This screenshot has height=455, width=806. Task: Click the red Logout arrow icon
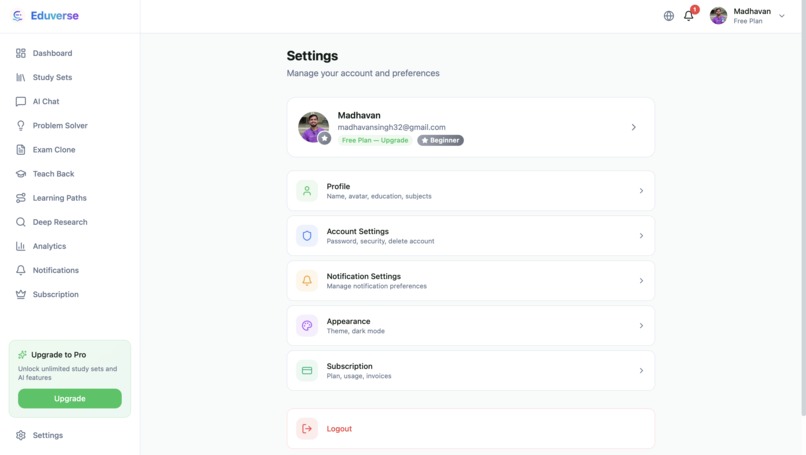(307, 428)
